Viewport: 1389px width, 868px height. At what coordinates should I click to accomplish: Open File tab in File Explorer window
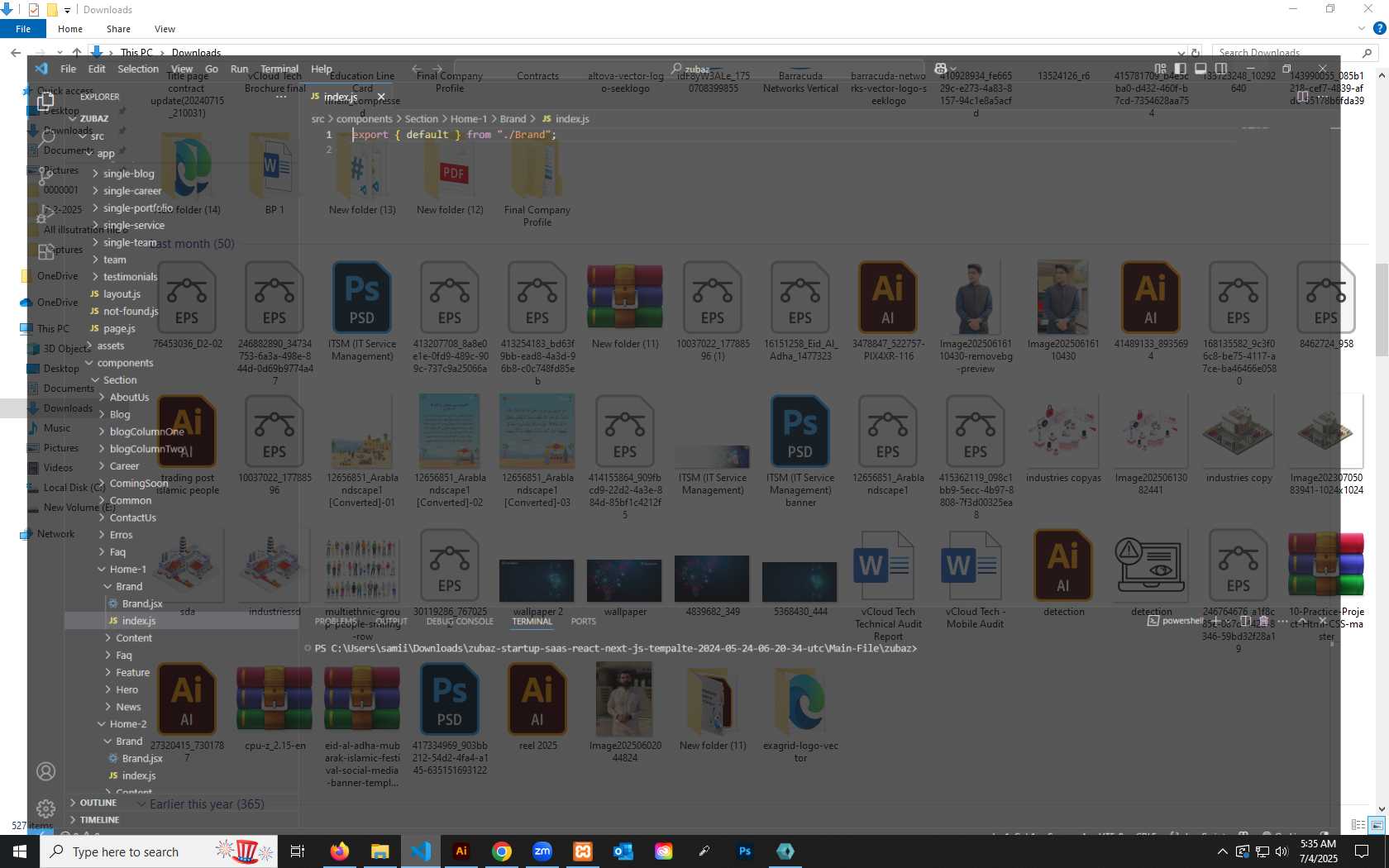click(23, 29)
